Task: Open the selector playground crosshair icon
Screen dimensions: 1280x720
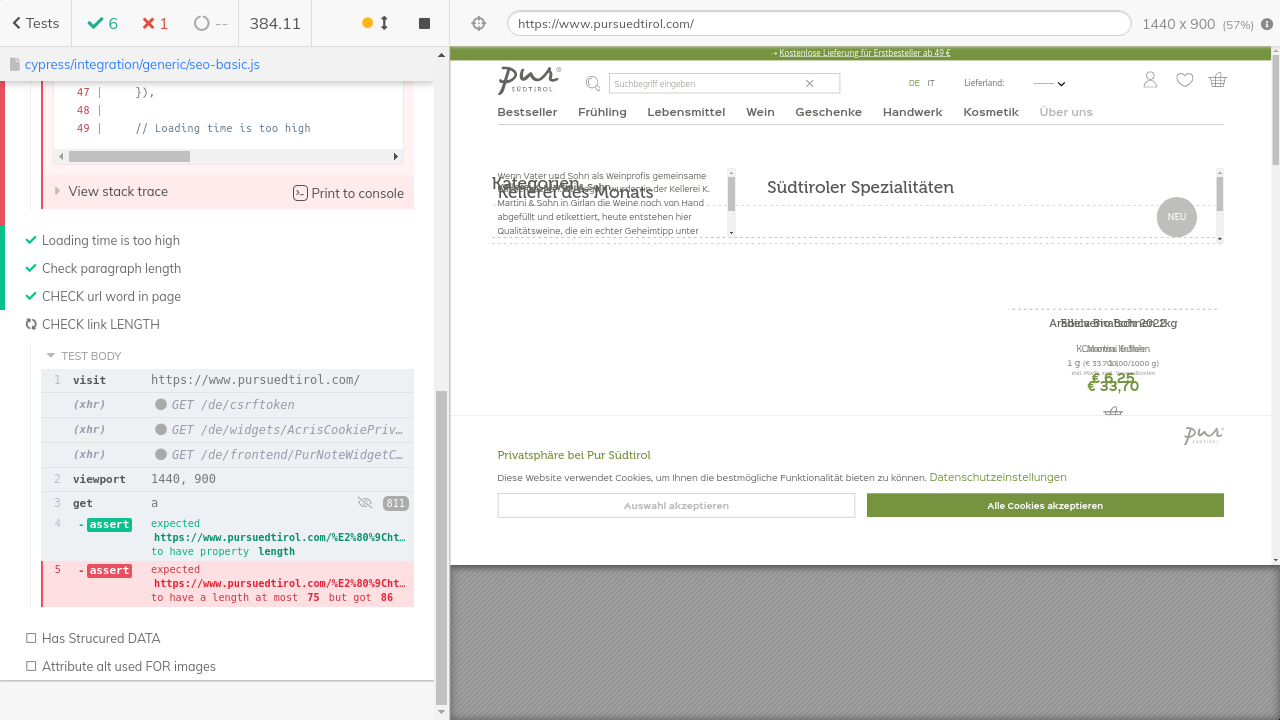Action: point(478,23)
